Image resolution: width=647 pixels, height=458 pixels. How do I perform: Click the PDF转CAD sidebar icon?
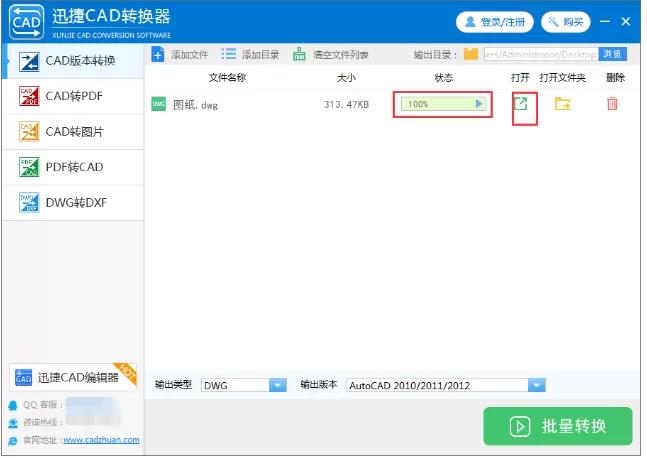[29, 167]
